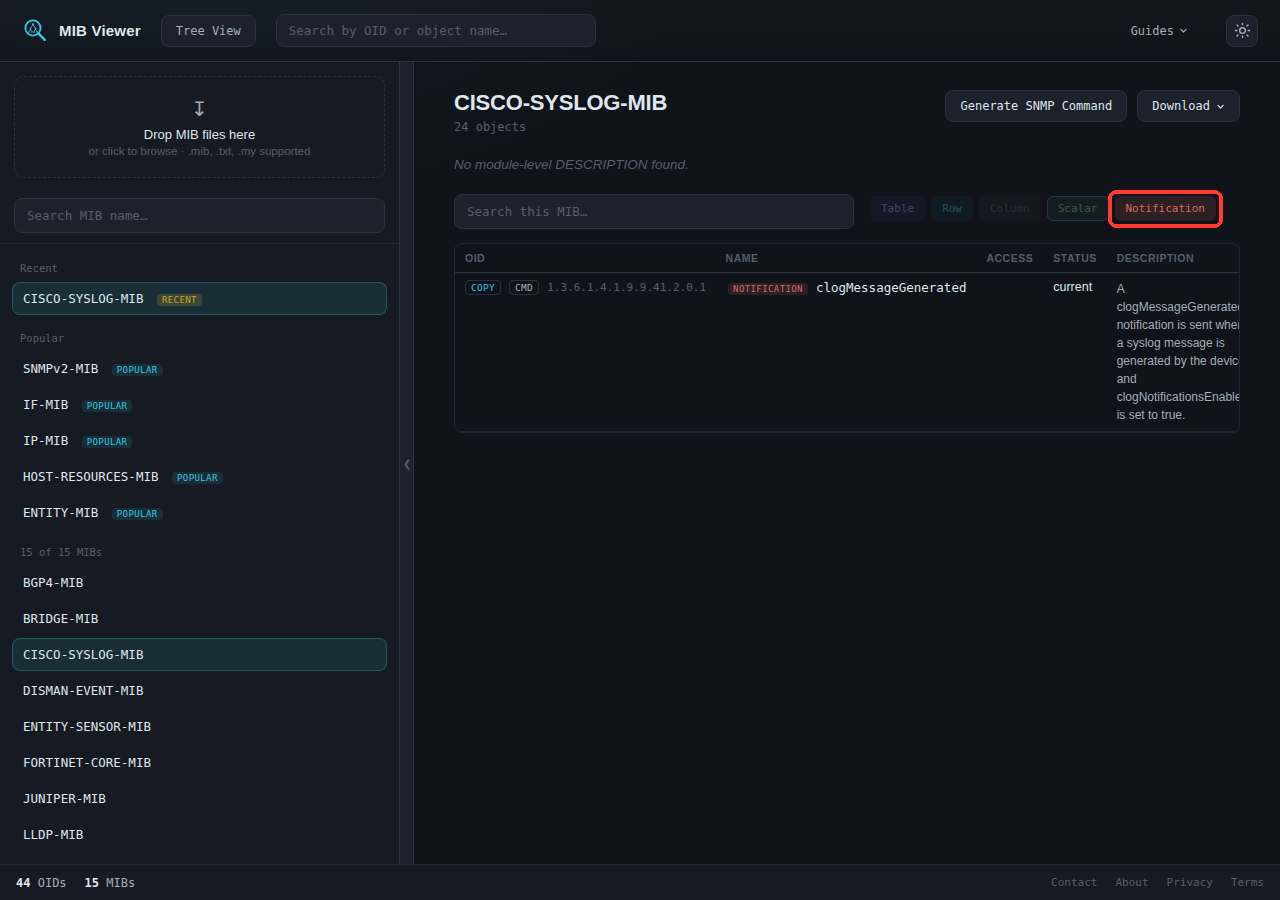Click the drop MIB files upload area
This screenshot has height=900, width=1280.
coord(199,127)
